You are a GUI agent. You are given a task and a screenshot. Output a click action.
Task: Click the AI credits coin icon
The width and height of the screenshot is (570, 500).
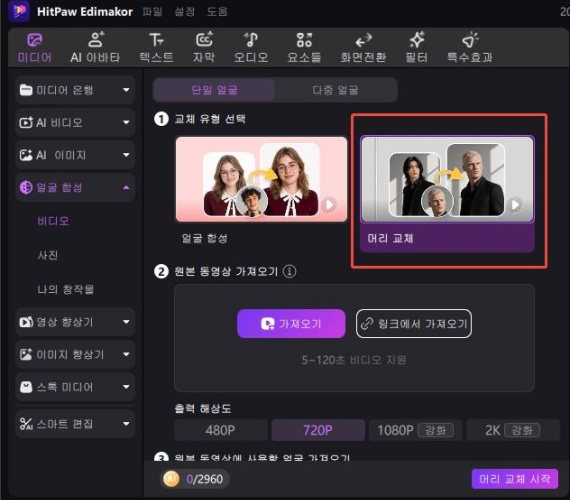pyautogui.click(x=171, y=479)
